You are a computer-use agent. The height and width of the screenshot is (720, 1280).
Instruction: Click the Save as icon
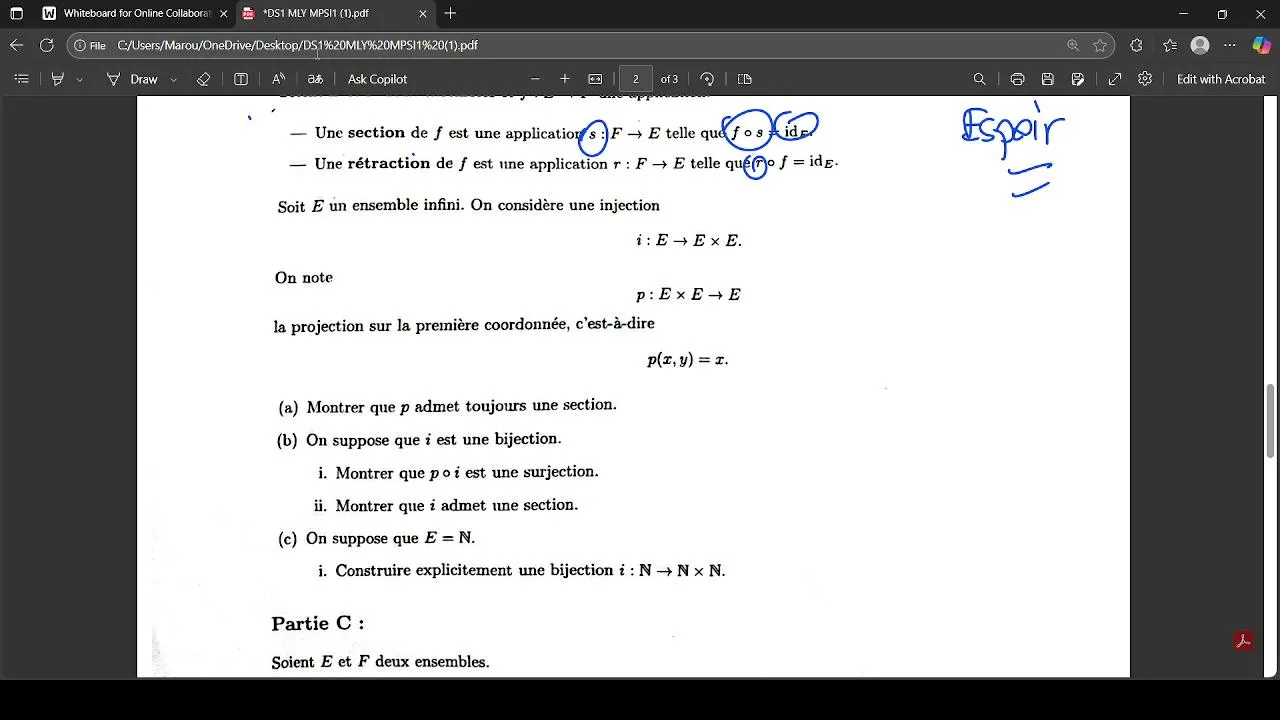1078,79
